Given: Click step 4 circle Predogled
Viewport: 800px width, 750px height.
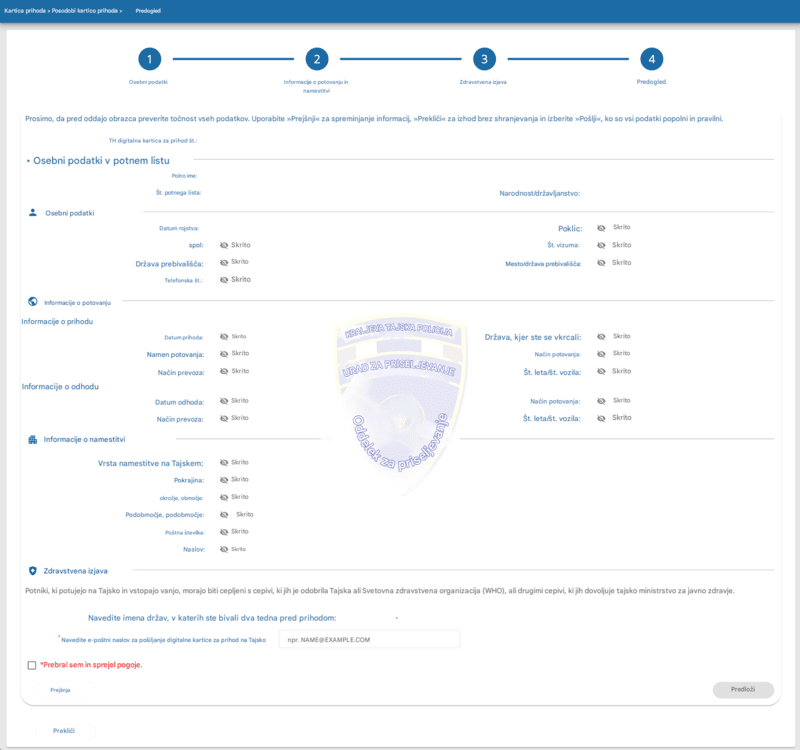Looking at the screenshot, I should pyautogui.click(x=652, y=59).
